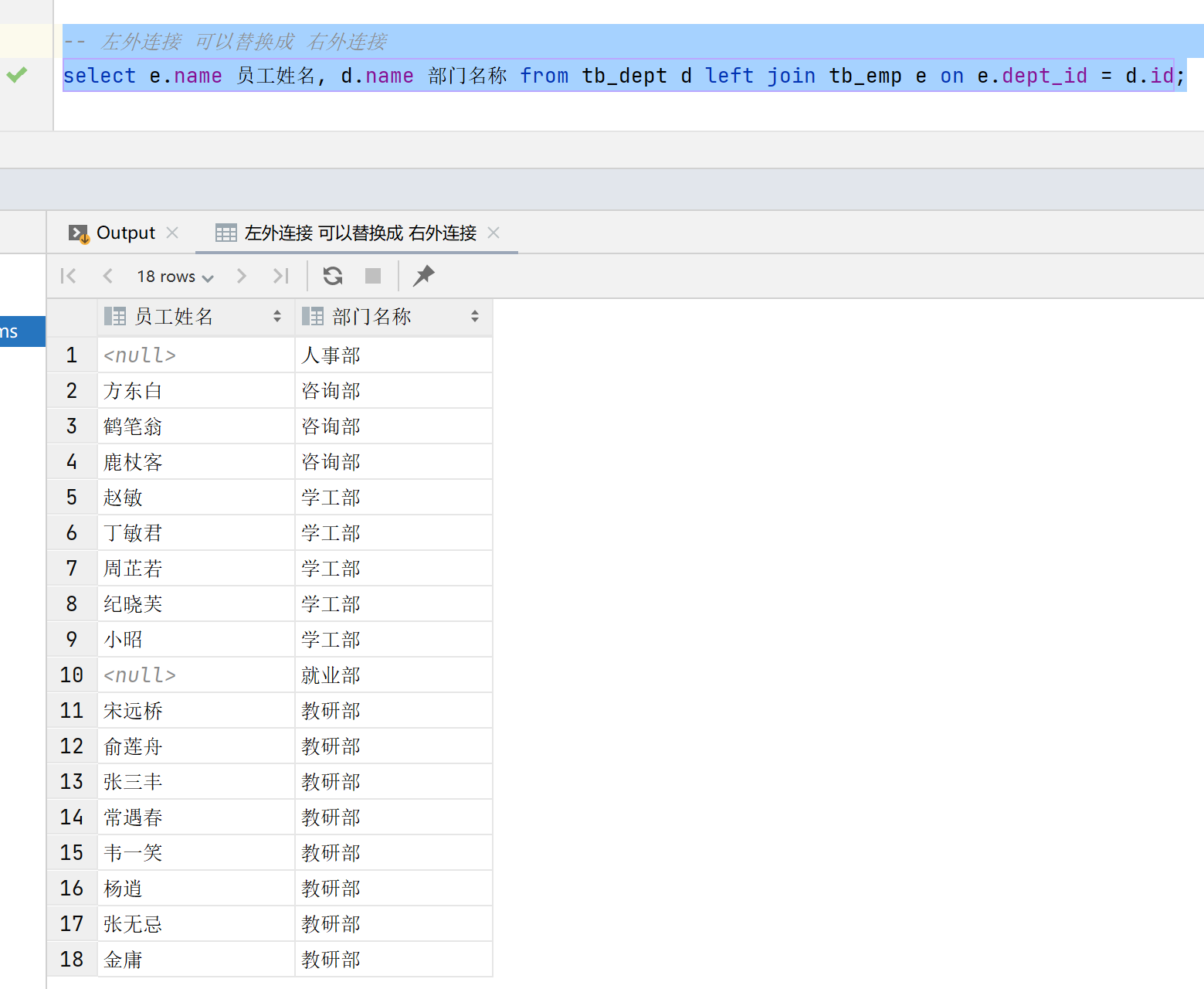The width and height of the screenshot is (1204, 989).
Task: Pin the current result tab
Action: click(x=424, y=276)
